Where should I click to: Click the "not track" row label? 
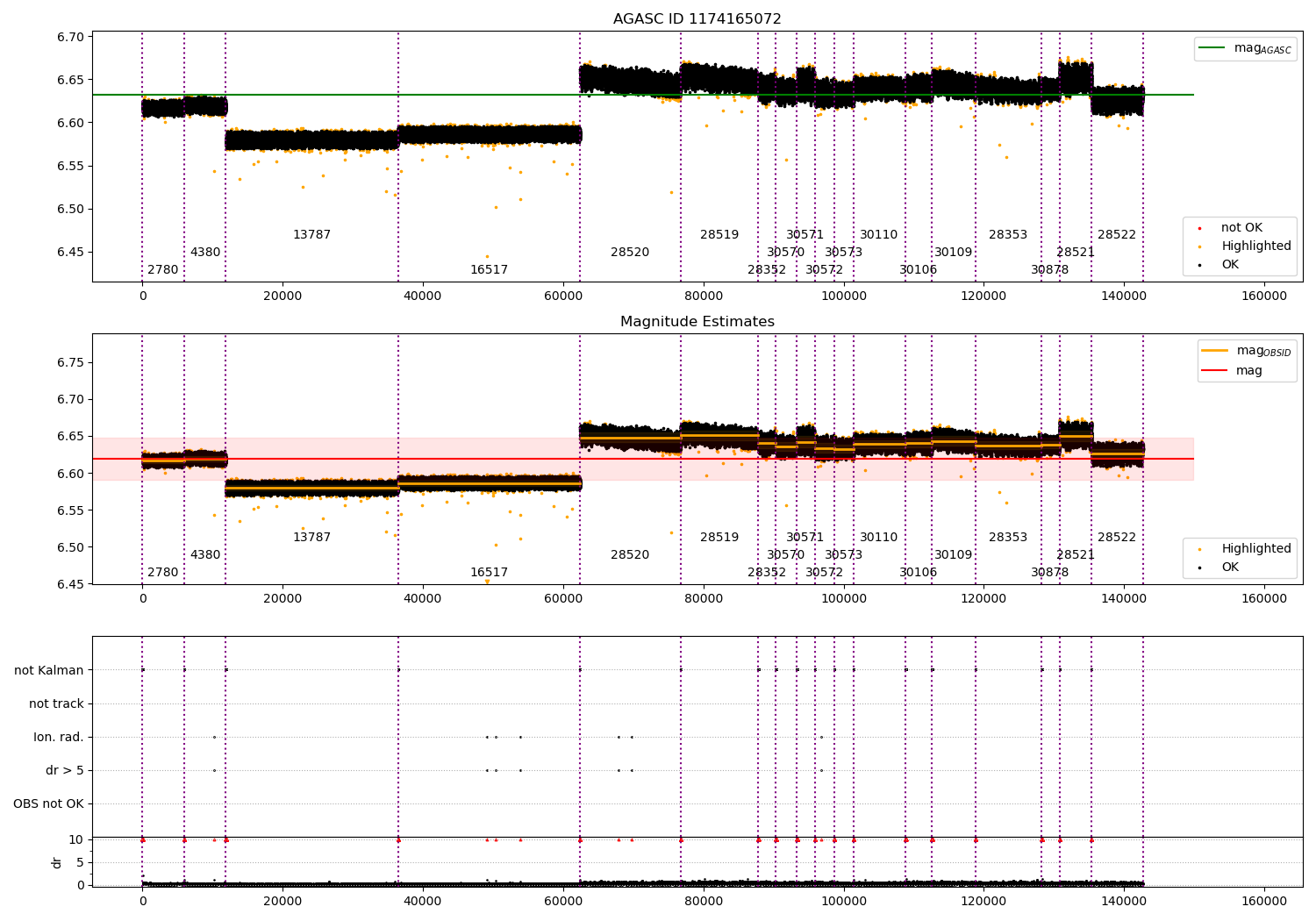pyautogui.click(x=56, y=703)
